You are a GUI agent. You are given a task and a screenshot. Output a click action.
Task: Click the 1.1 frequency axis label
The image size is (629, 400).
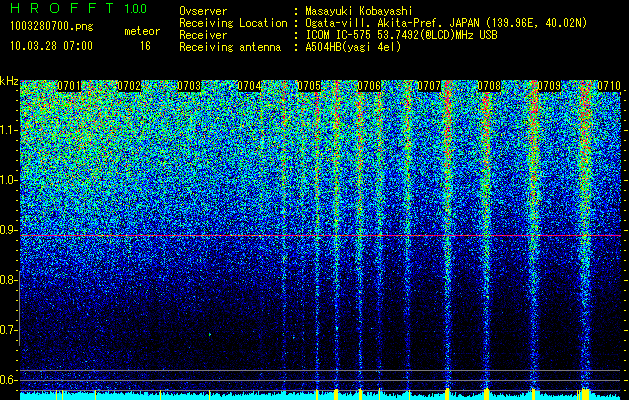click(7, 130)
